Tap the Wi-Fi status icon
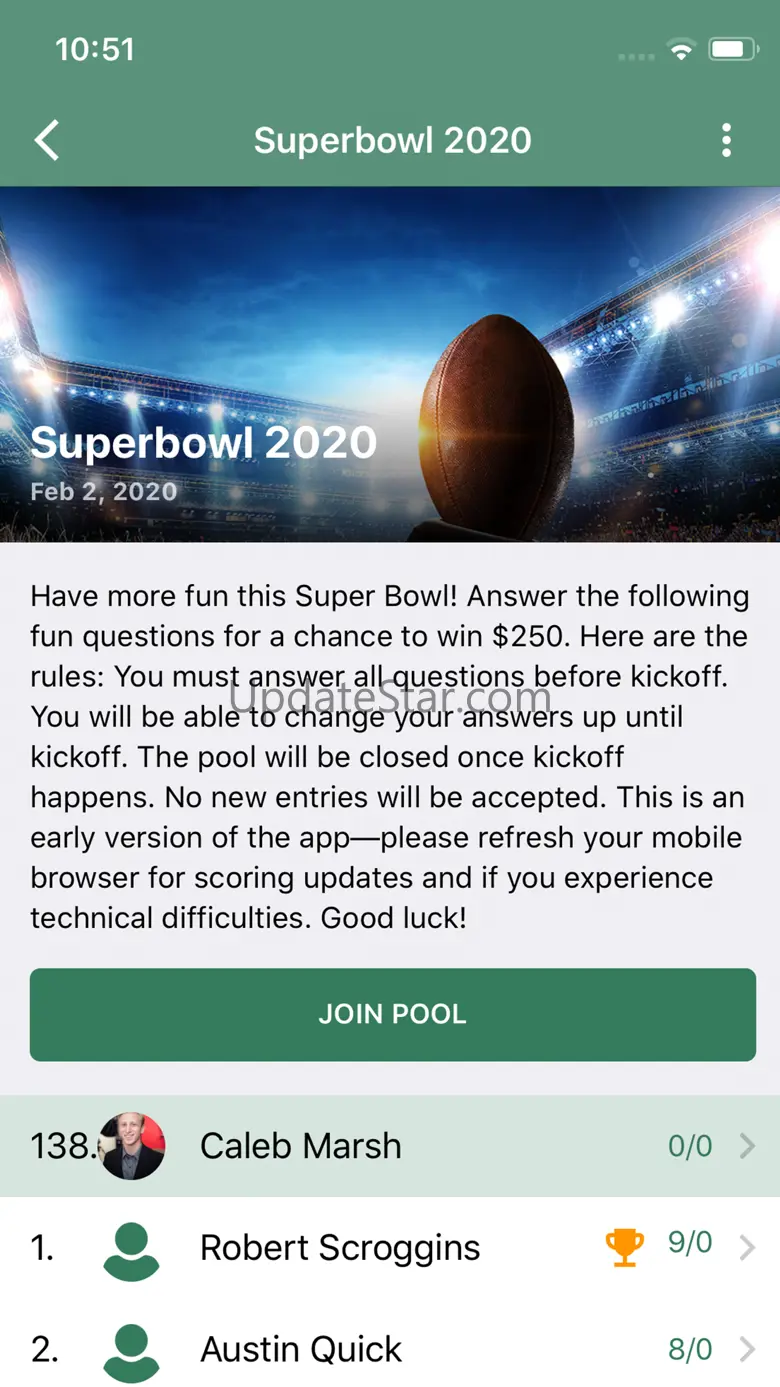The width and height of the screenshot is (780, 1387). (681, 50)
